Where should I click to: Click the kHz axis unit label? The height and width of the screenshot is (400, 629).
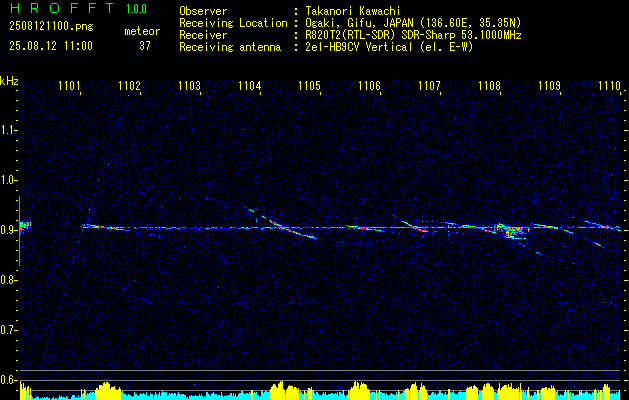[9, 81]
